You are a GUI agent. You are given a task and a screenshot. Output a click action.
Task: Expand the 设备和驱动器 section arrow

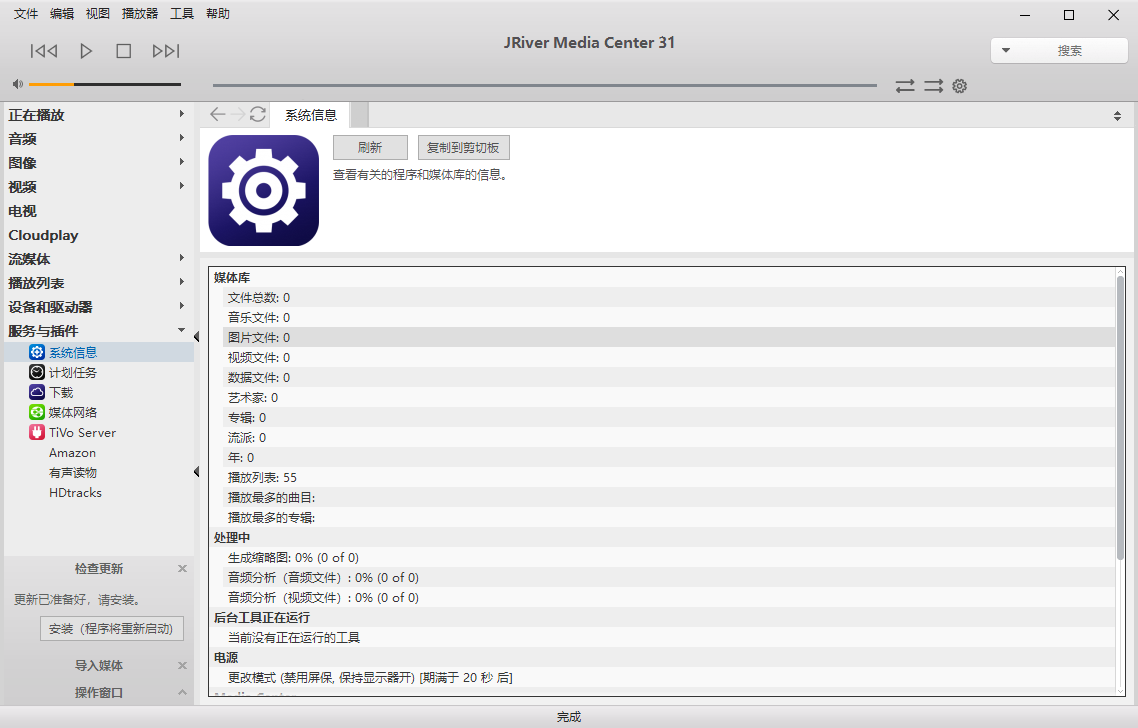click(181, 306)
